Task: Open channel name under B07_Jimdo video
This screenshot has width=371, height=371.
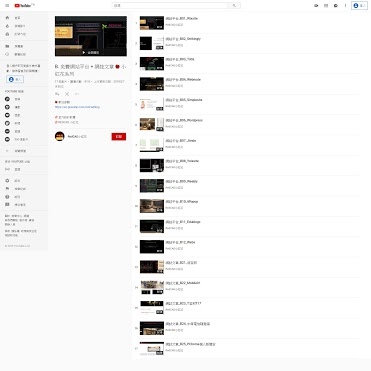Action: [x=174, y=147]
